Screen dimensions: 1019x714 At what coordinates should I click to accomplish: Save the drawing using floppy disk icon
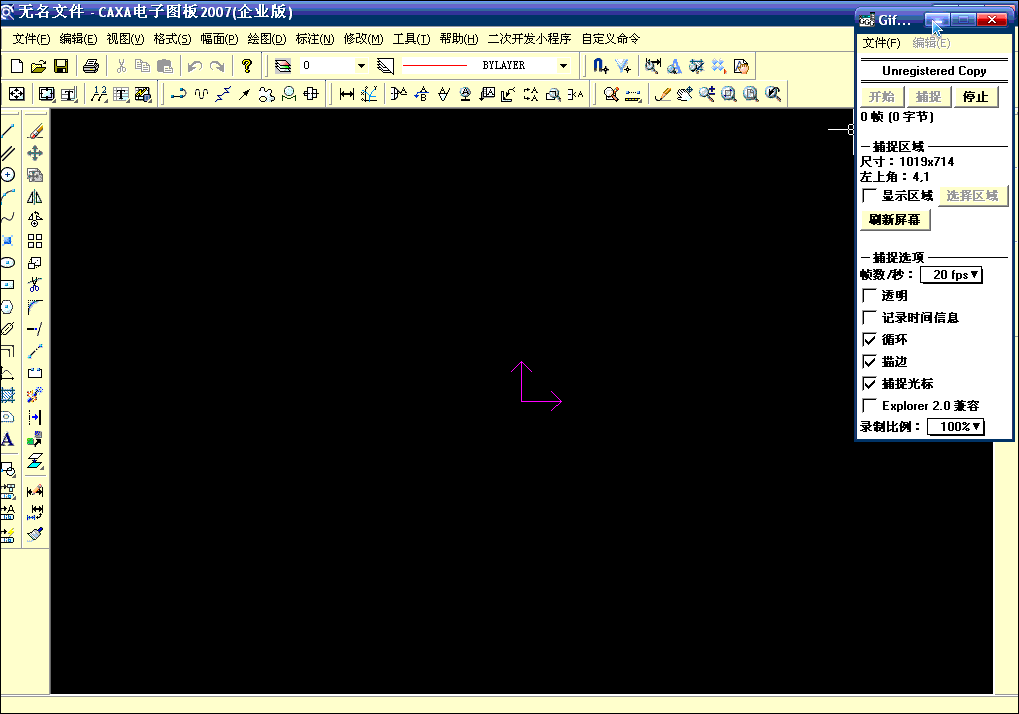[61, 66]
